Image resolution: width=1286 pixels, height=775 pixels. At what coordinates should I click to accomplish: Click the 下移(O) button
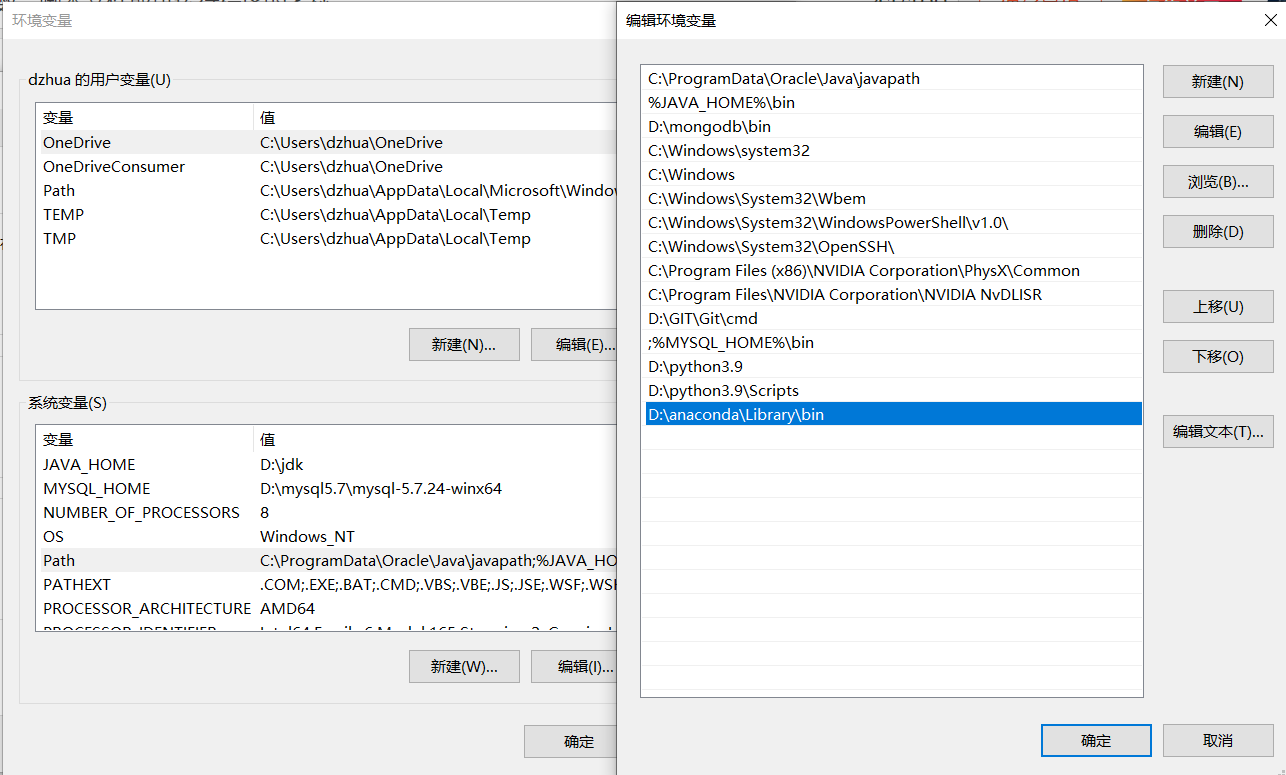[1218, 357]
